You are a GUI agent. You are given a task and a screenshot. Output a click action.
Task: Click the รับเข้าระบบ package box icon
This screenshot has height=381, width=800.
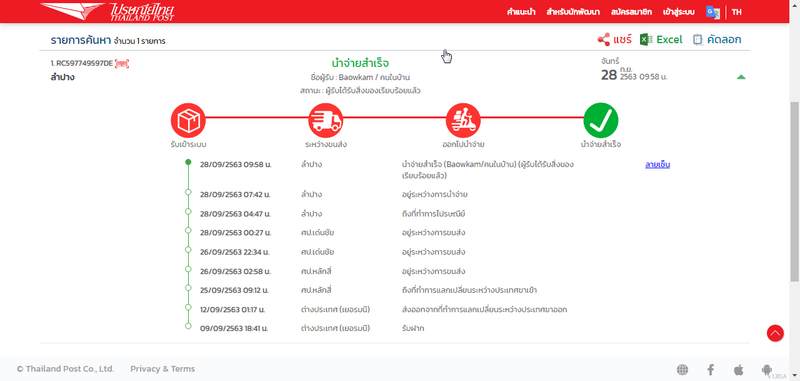click(188, 120)
